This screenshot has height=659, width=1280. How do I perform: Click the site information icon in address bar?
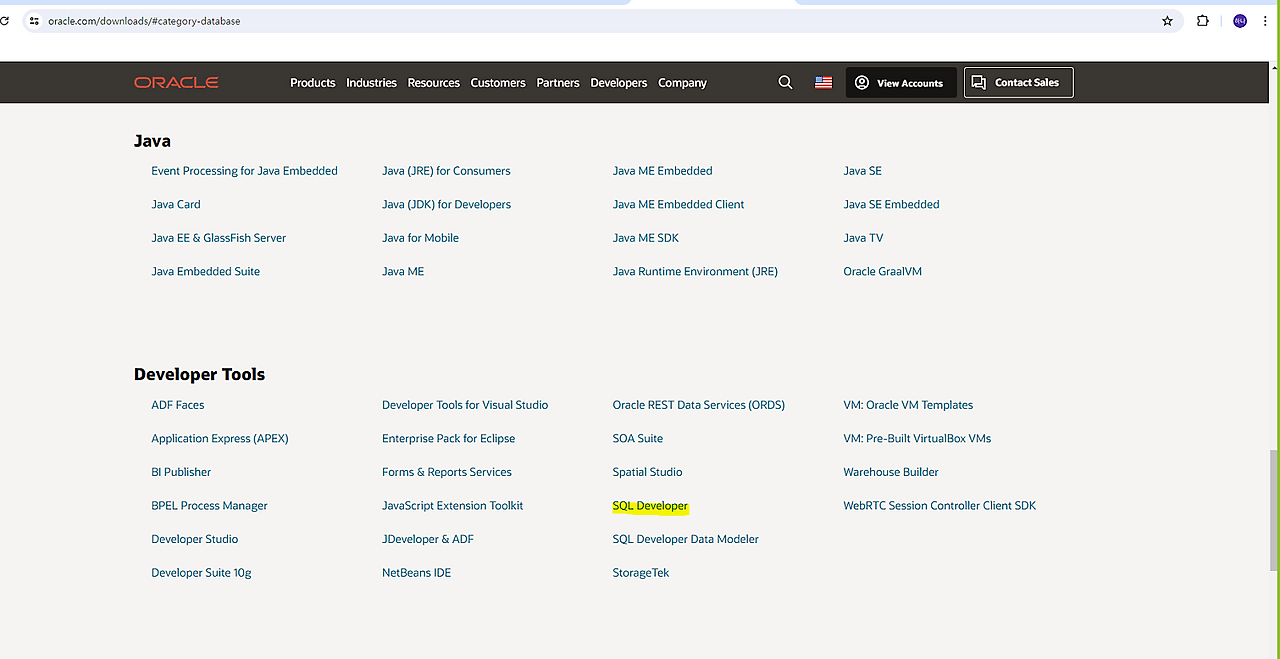33,21
